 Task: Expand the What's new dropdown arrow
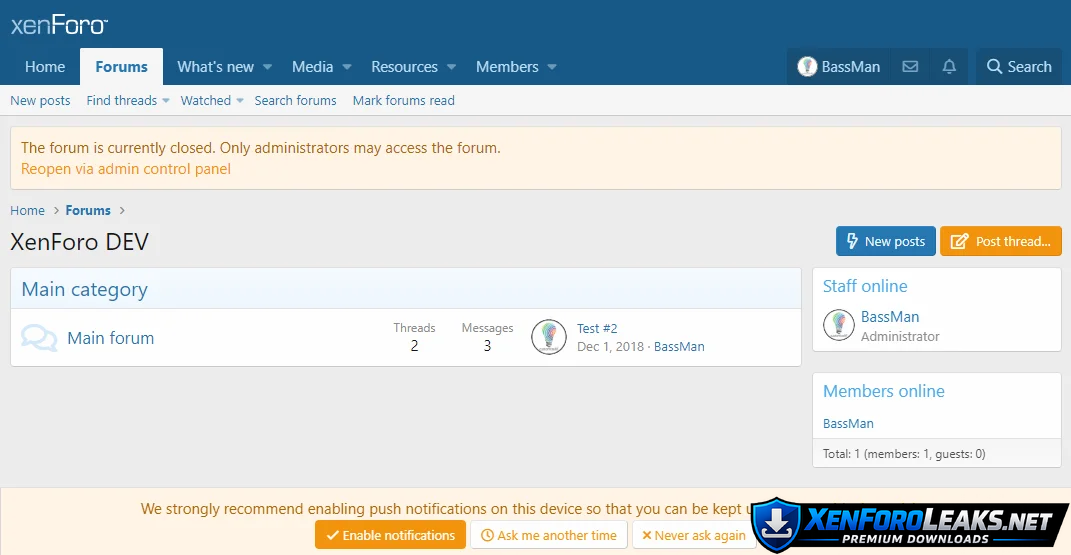click(268, 67)
